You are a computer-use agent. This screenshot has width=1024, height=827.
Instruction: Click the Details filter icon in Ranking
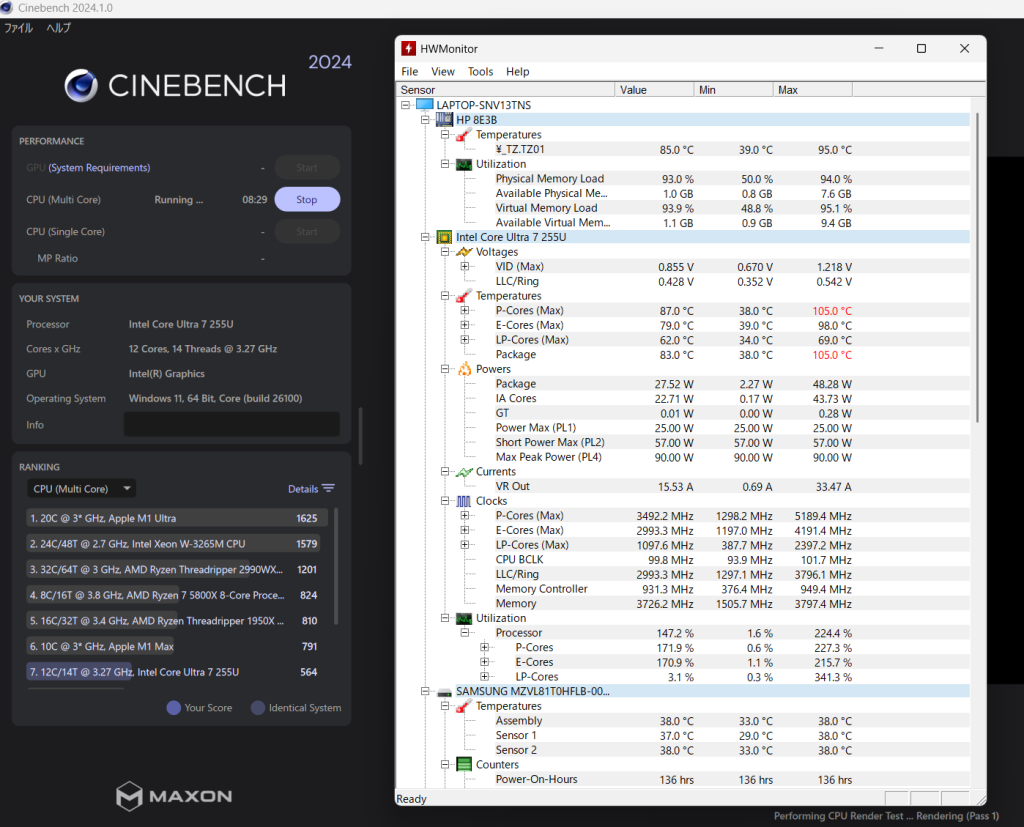click(328, 489)
